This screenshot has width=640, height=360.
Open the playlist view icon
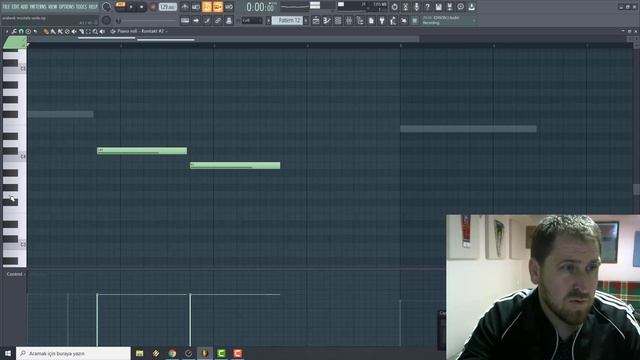[x=316, y=20]
